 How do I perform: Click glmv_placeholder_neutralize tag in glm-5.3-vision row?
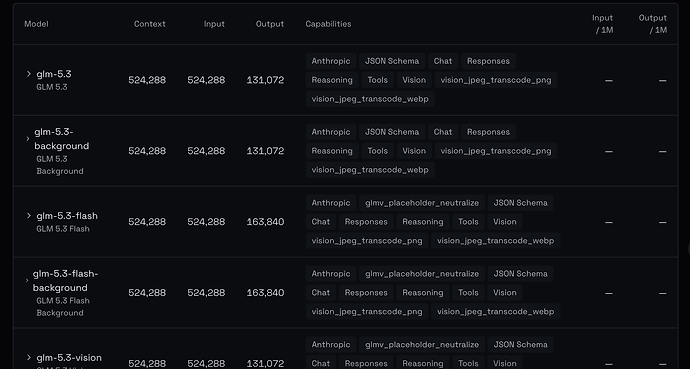click(x=422, y=344)
